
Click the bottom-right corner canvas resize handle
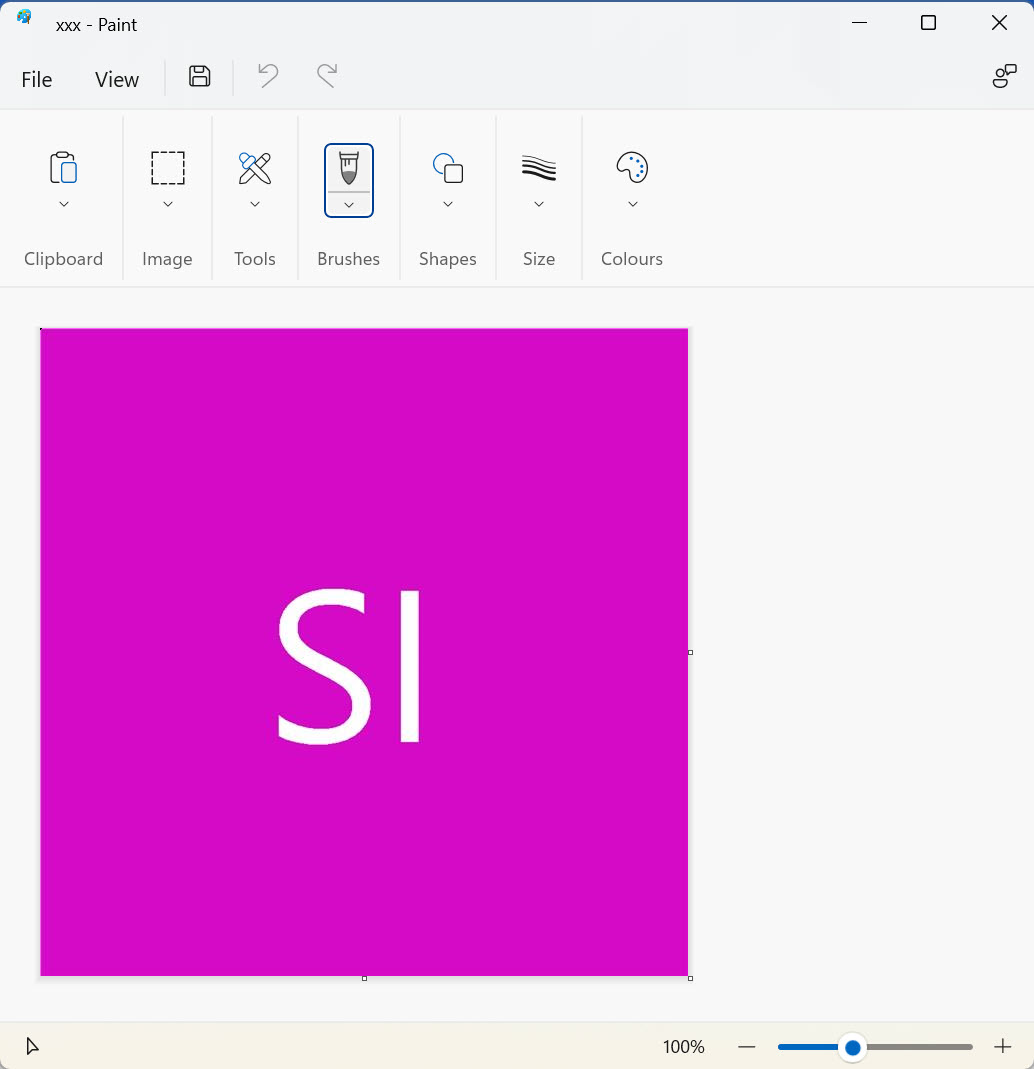coord(690,978)
